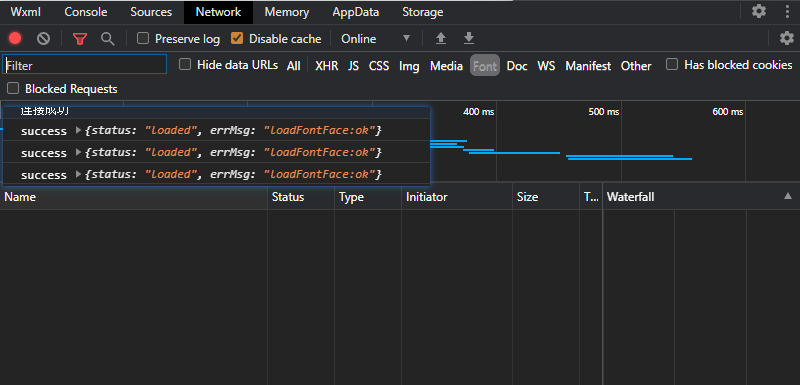Viewport: 800px width, 385px height.
Task: Expand the first success object
Action: (79, 131)
